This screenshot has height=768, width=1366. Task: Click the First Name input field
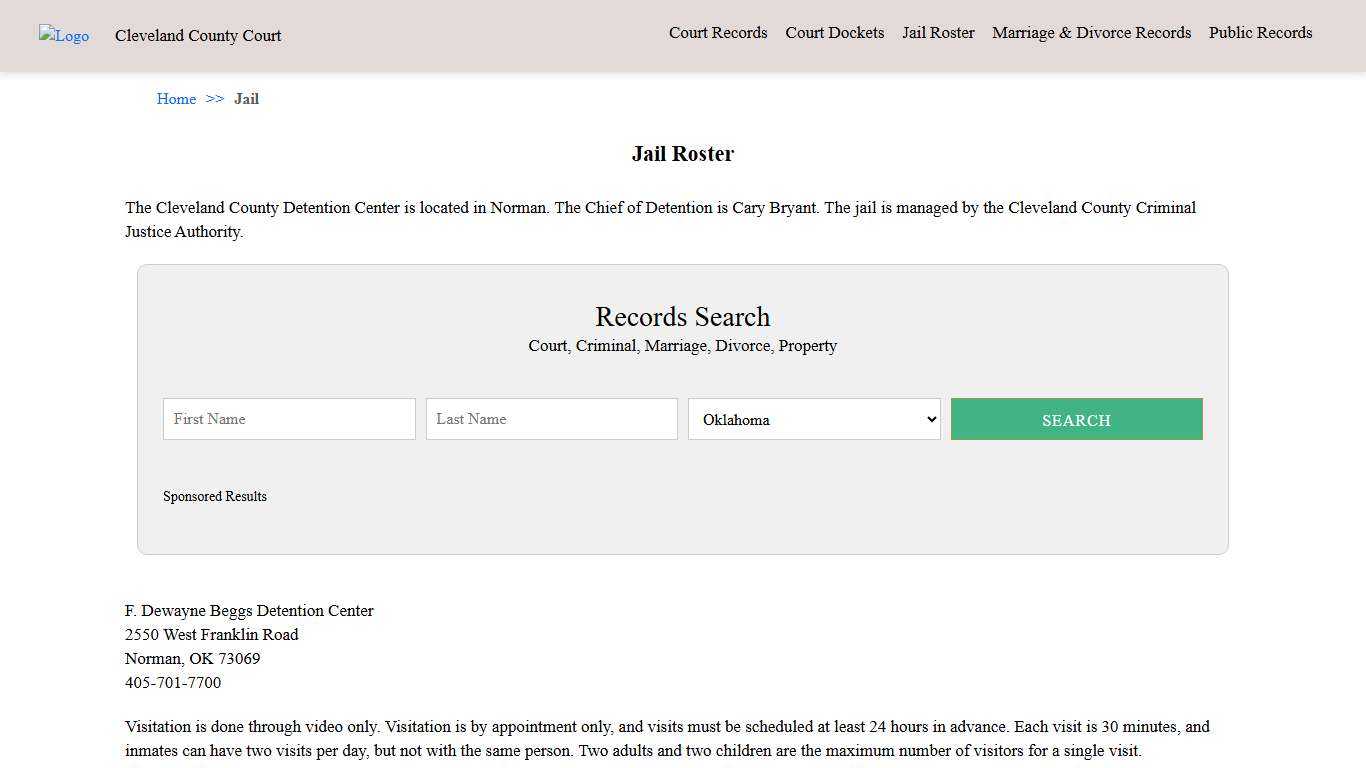click(x=288, y=419)
